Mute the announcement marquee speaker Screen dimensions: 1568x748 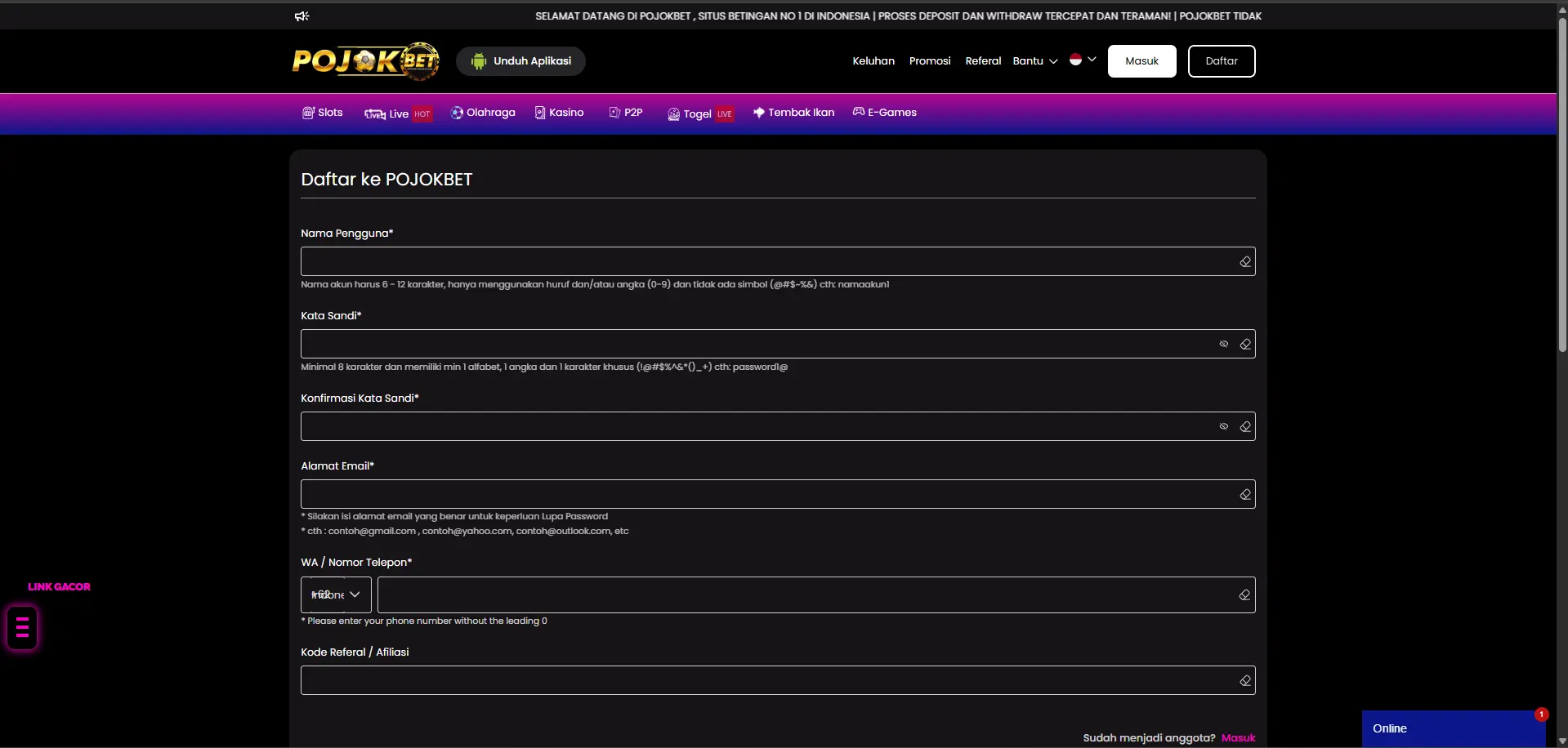pyautogui.click(x=302, y=16)
